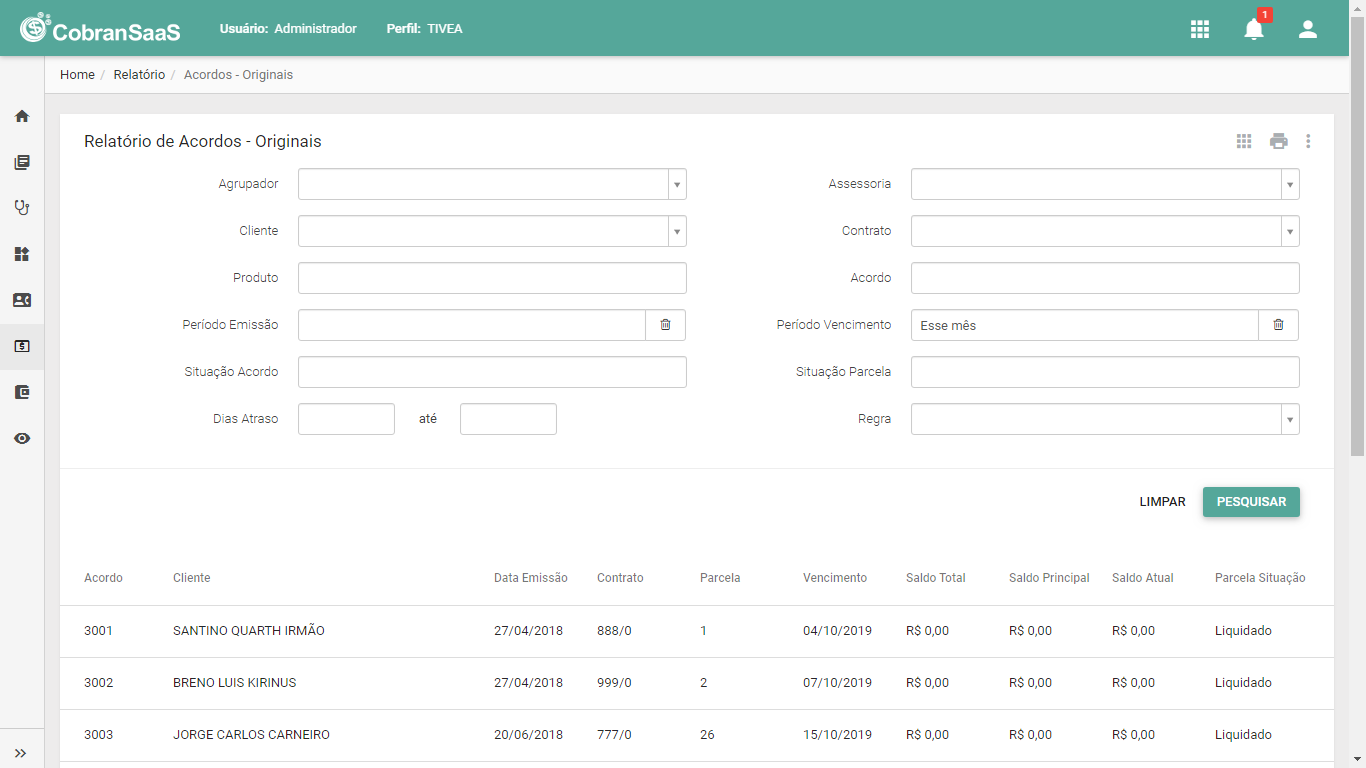Viewport: 1366px width, 768px height.
Task: Open the notifications bell
Action: [1254, 29]
